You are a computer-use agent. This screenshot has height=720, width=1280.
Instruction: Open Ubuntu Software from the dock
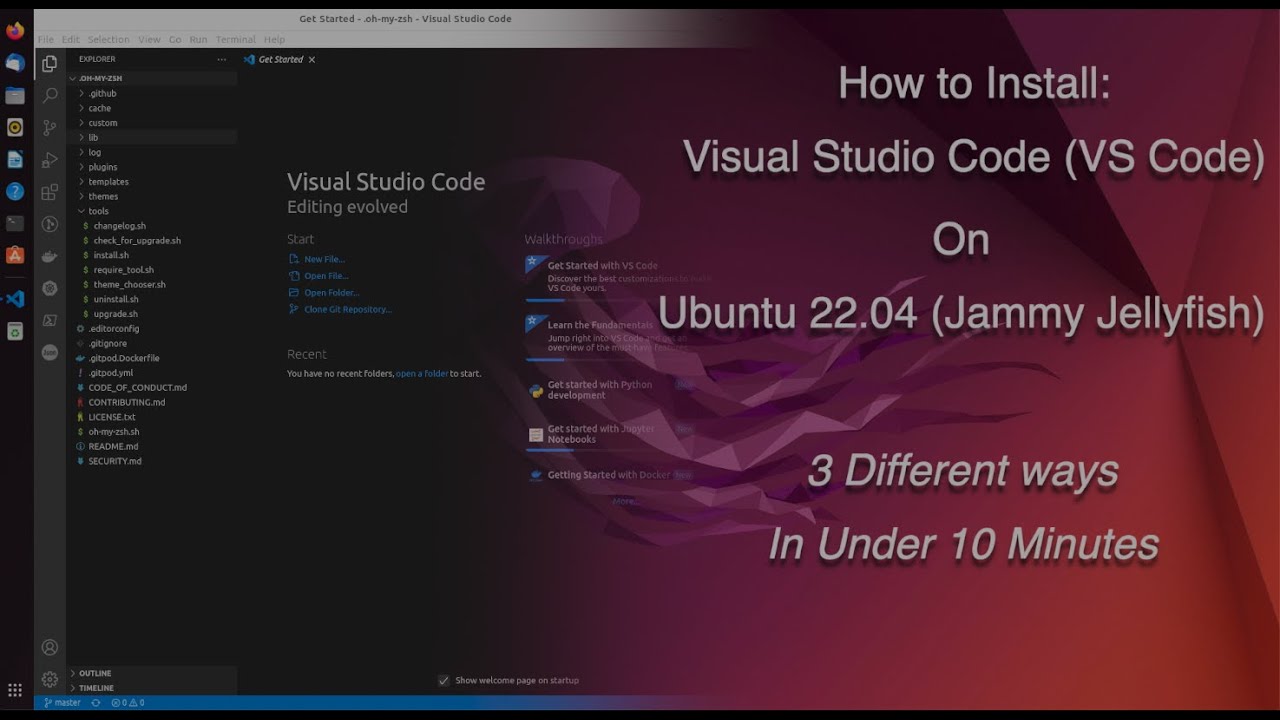tap(15, 255)
